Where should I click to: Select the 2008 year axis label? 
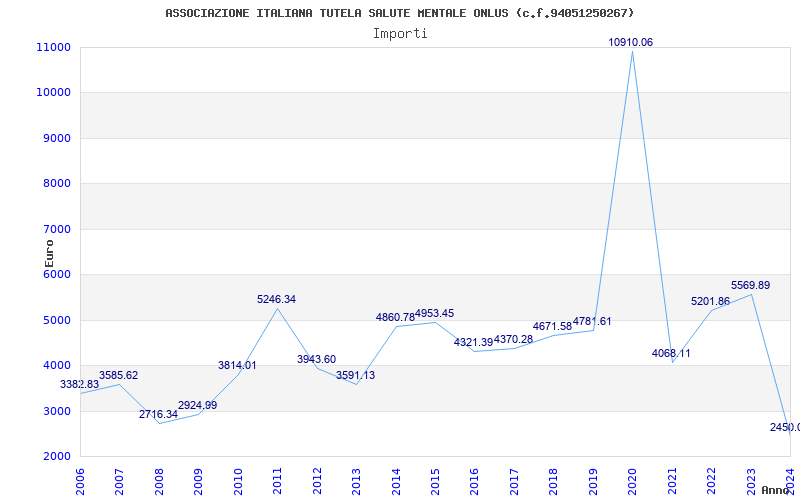159,481
